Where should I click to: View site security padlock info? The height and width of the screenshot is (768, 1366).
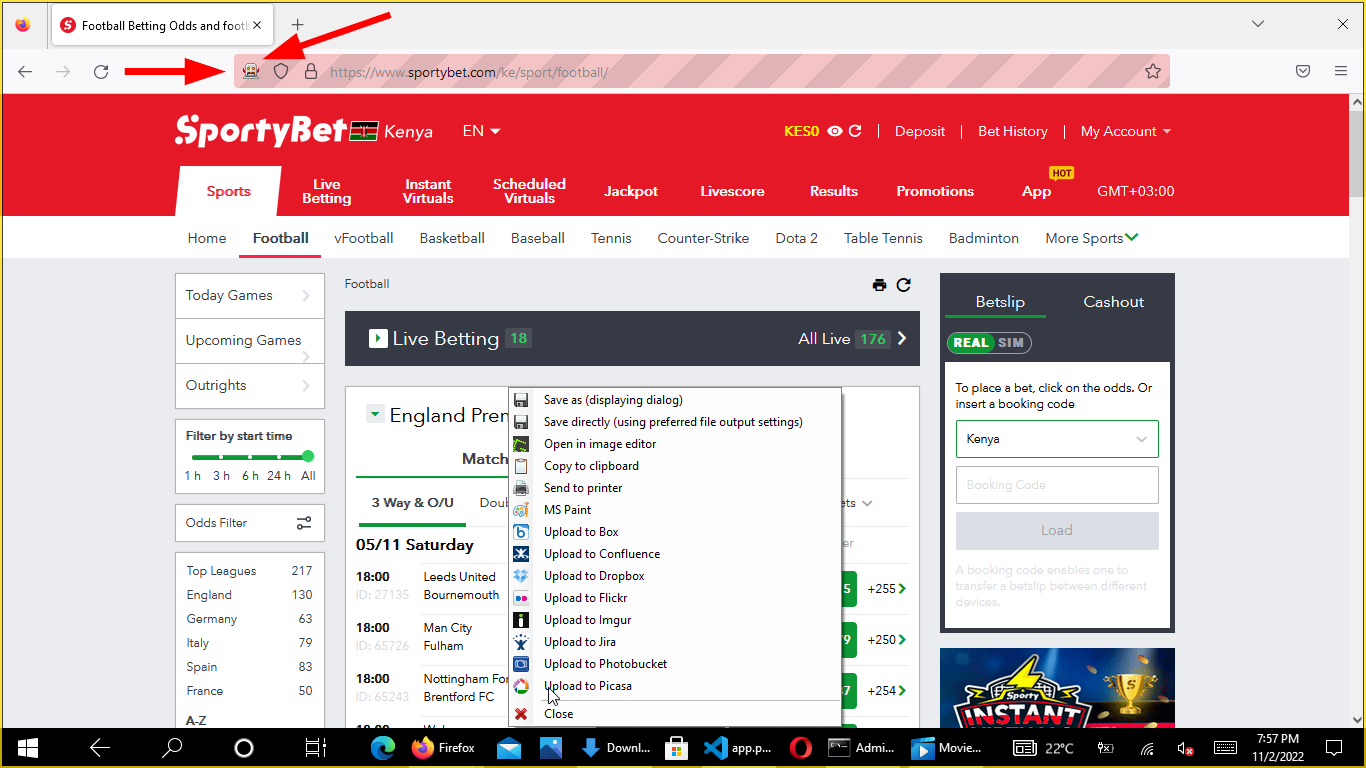coord(311,71)
